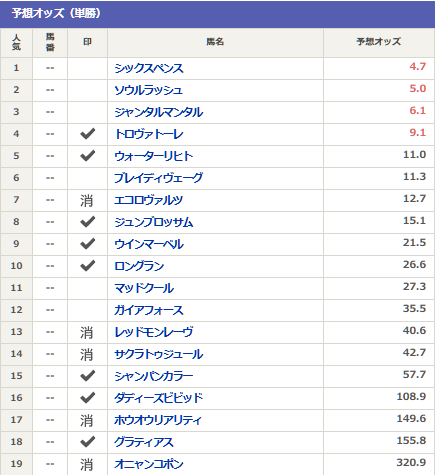435x475 pixels.
Task: Click the 予想オッズ（単勝） title bar
Action: 217,14
